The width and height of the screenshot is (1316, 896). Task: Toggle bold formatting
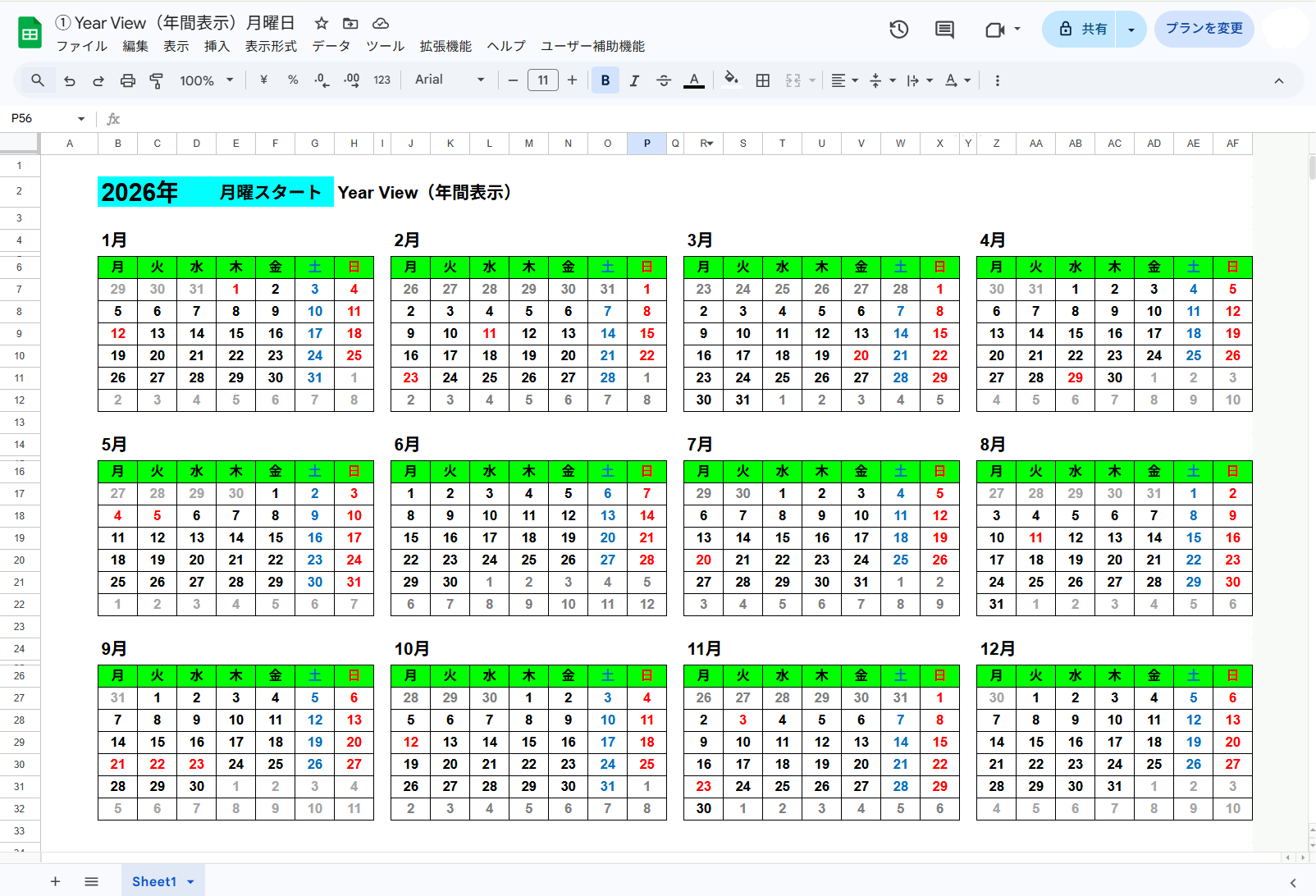605,80
